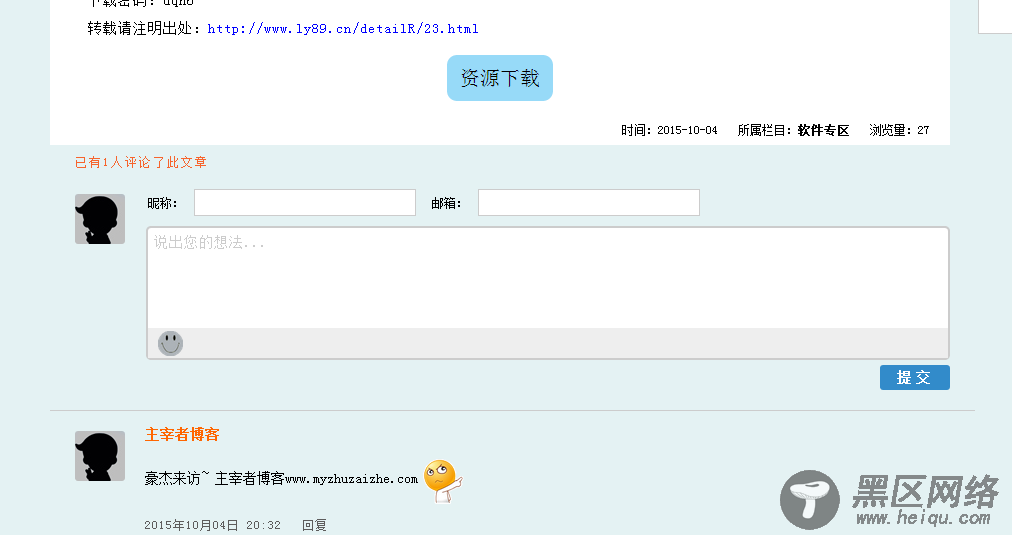Open the 主宰者博客 commenter name link
1012x535 pixels.
(x=182, y=434)
